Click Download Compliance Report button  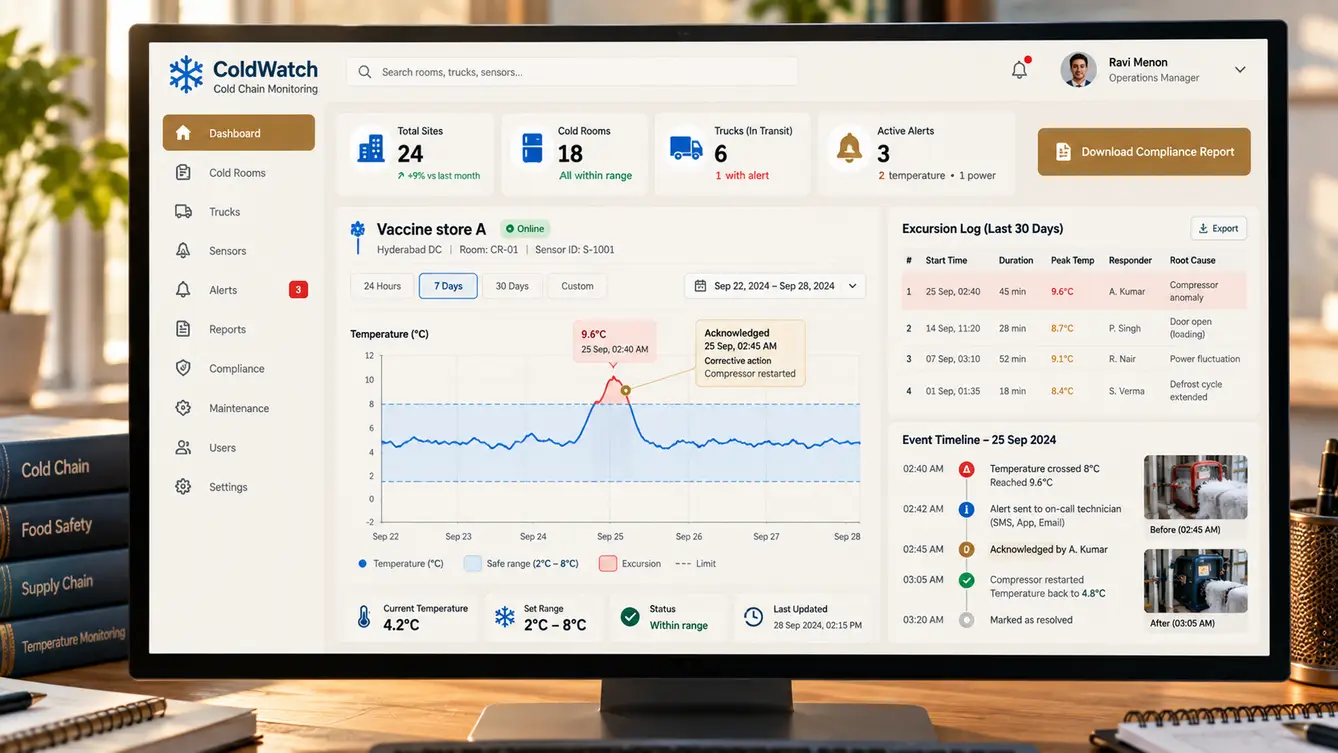1144,152
